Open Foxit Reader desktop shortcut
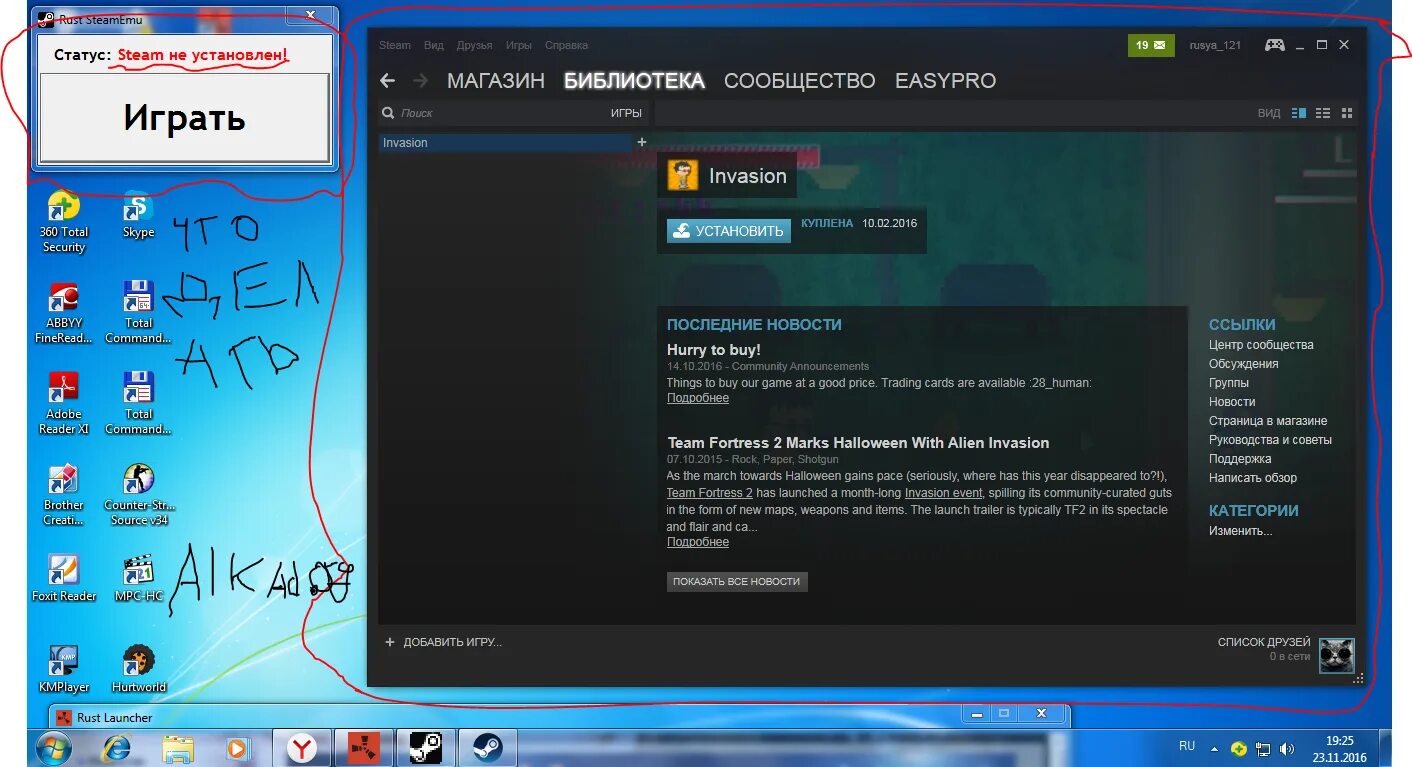 (63, 578)
